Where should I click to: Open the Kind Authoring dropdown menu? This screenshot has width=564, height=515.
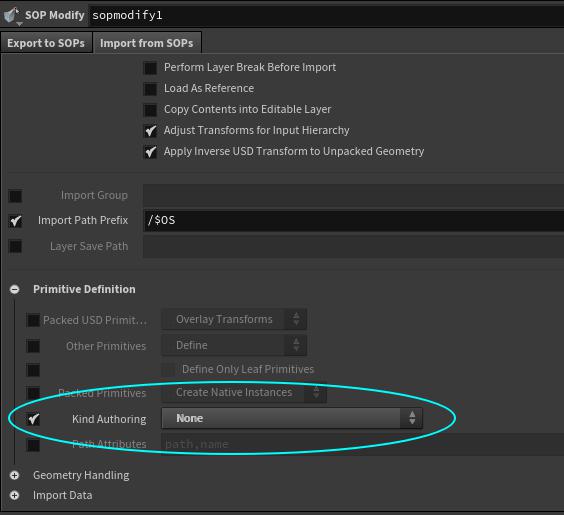pyautogui.click(x=292, y=418)
